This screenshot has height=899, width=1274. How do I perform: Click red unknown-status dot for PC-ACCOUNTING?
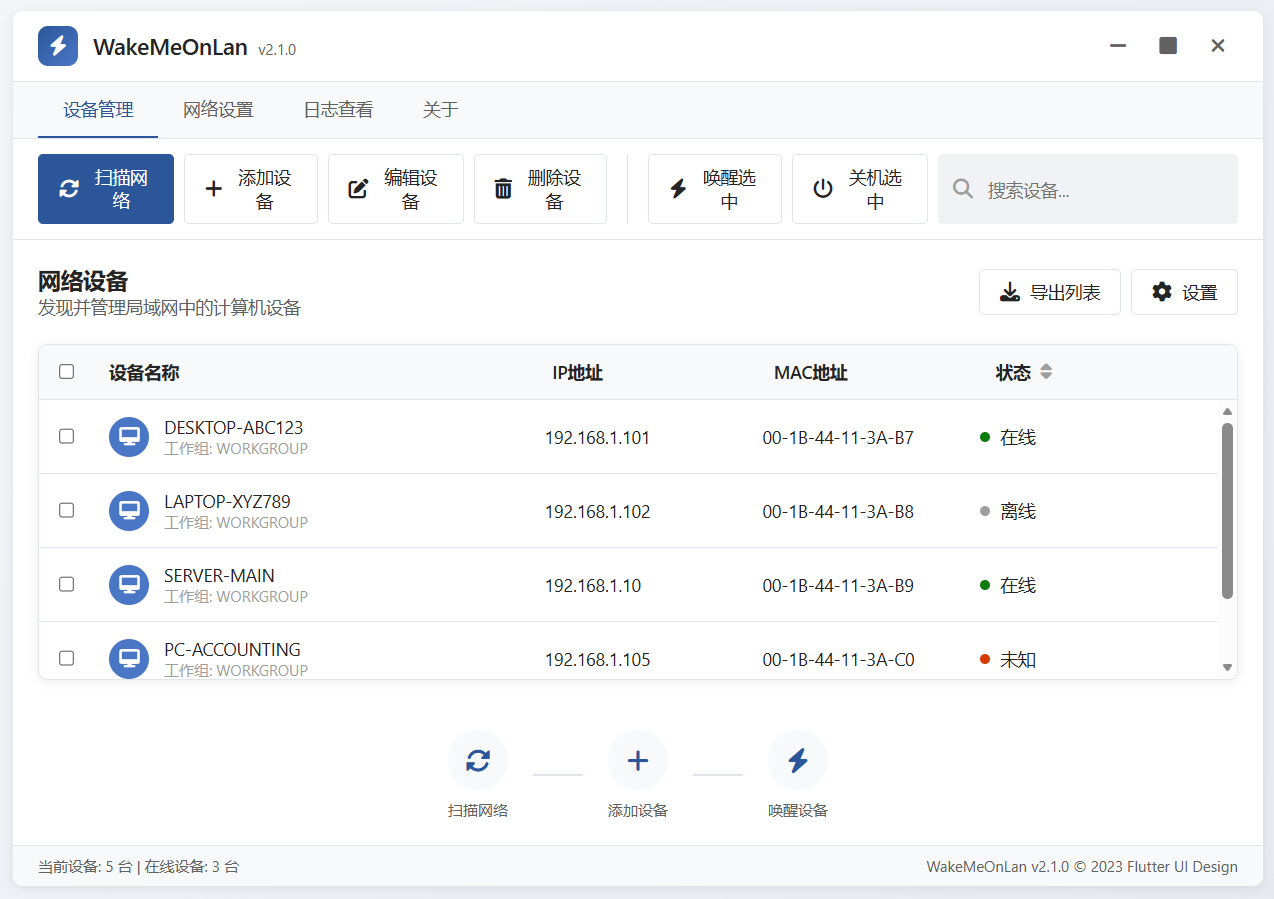985,659
